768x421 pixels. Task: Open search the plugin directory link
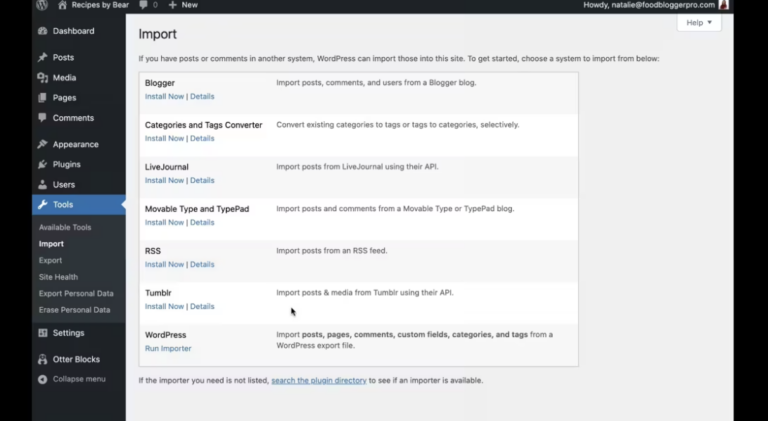click(319, 380)
